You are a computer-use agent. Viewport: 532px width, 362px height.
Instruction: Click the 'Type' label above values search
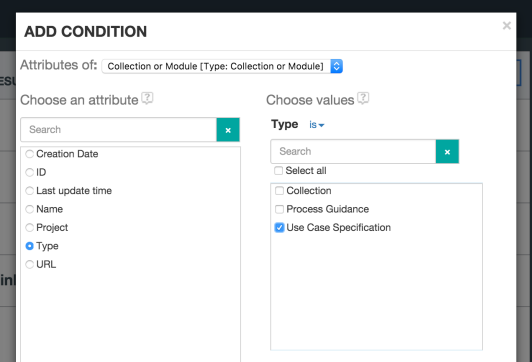pyautogui.click(x=284, y=124)
